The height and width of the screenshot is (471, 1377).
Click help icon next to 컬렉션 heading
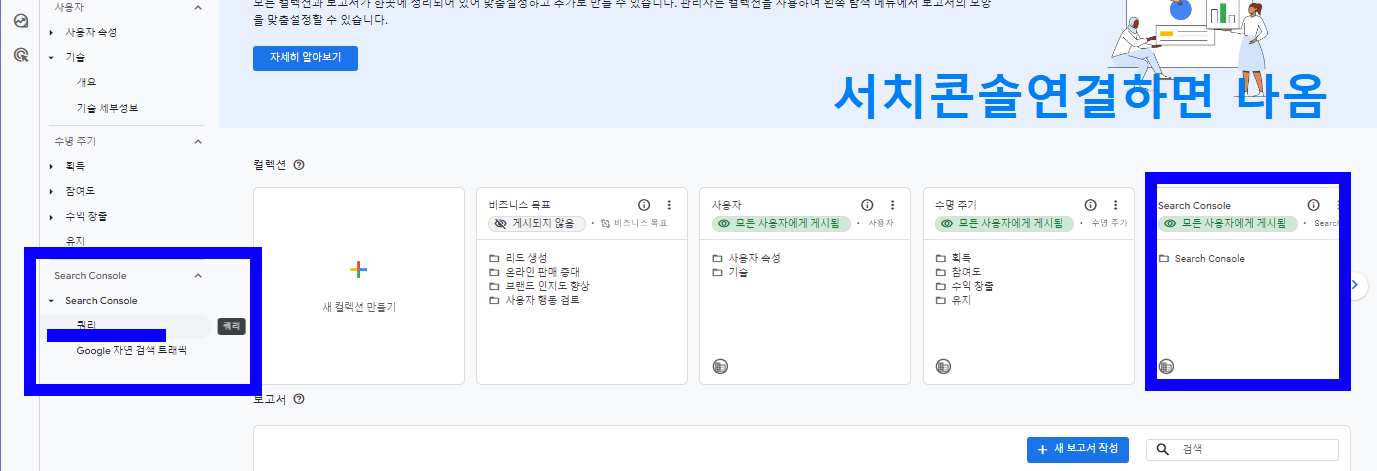click(x=298, y=165)
